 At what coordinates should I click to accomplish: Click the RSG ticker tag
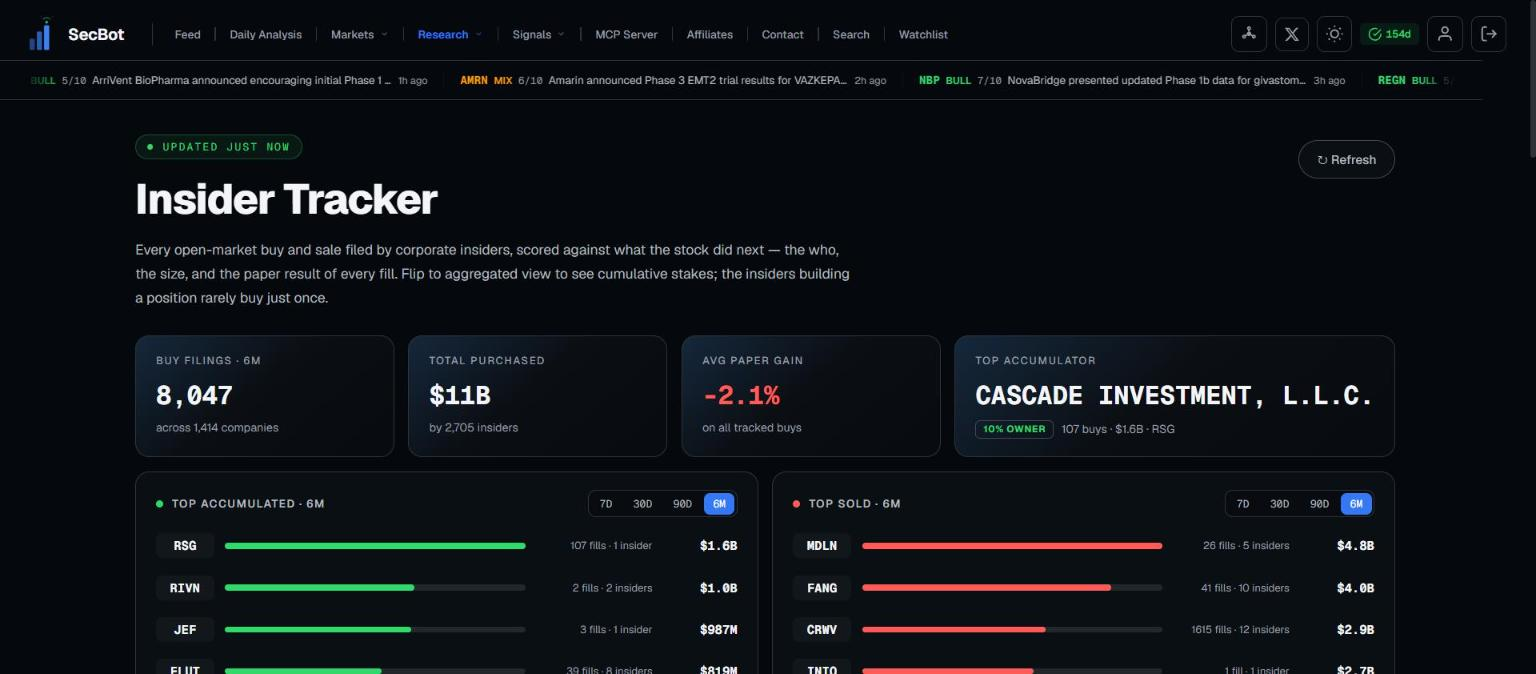pyautogui.click(x=185, y=546)
